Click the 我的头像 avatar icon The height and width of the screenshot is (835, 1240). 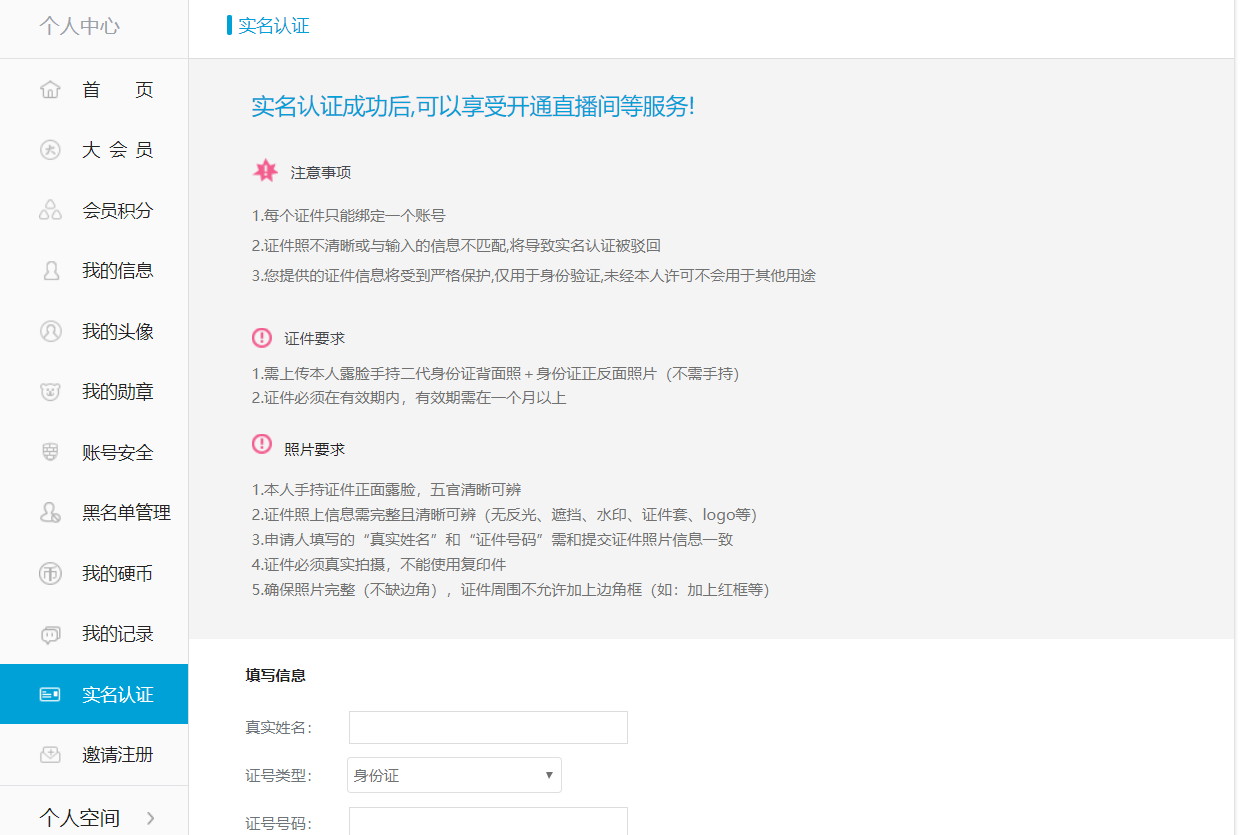50,332
